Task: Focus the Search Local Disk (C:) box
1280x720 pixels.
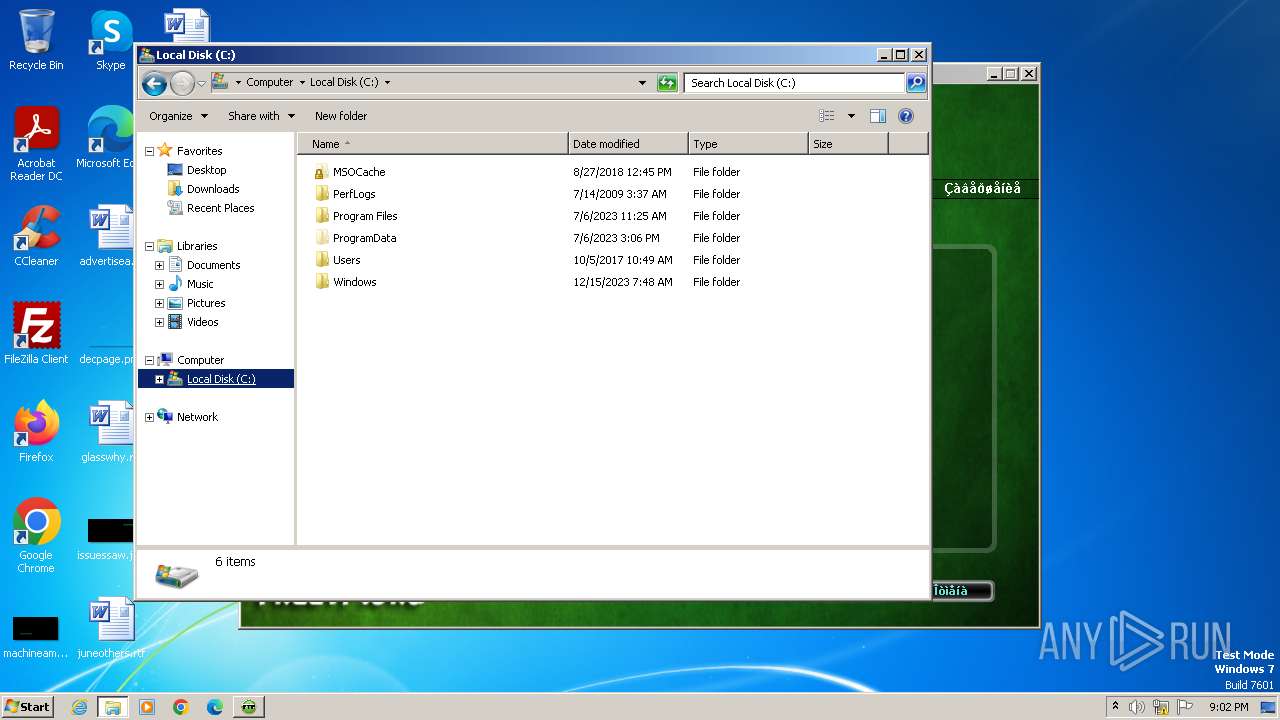Action: 795,83
